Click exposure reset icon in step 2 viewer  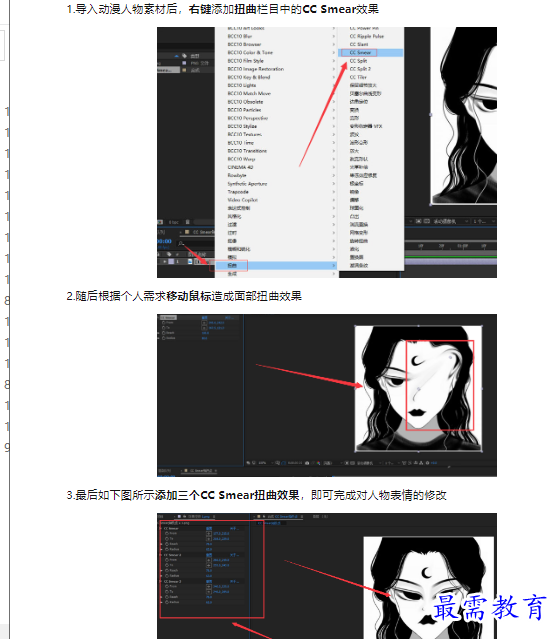point(427,463)
